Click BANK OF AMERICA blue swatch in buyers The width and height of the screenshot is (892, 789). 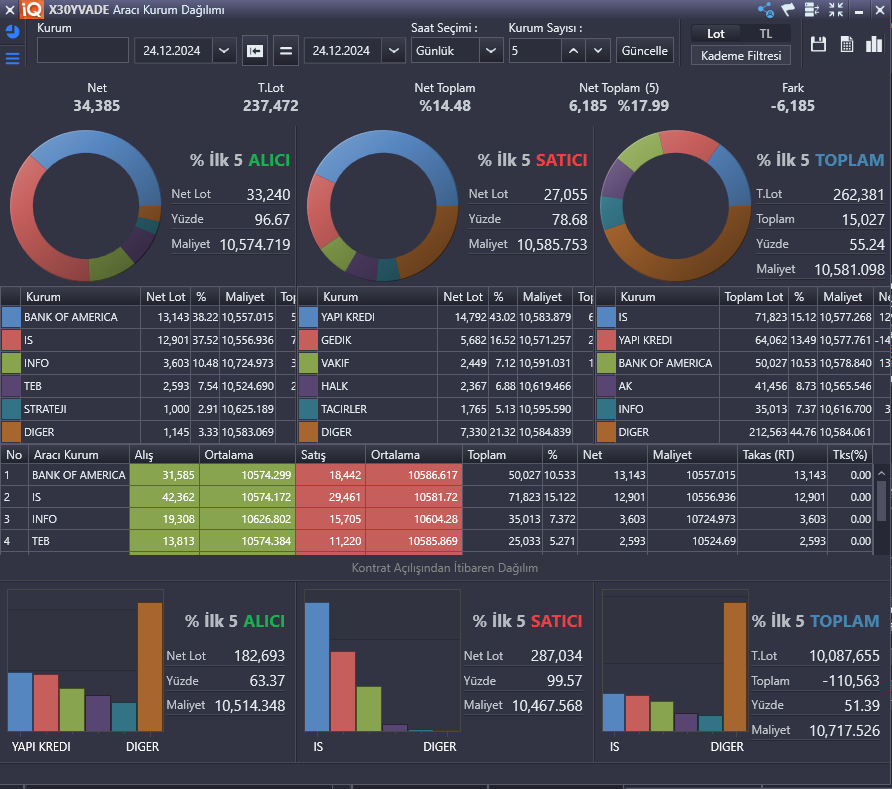click(x=11, y=317)
